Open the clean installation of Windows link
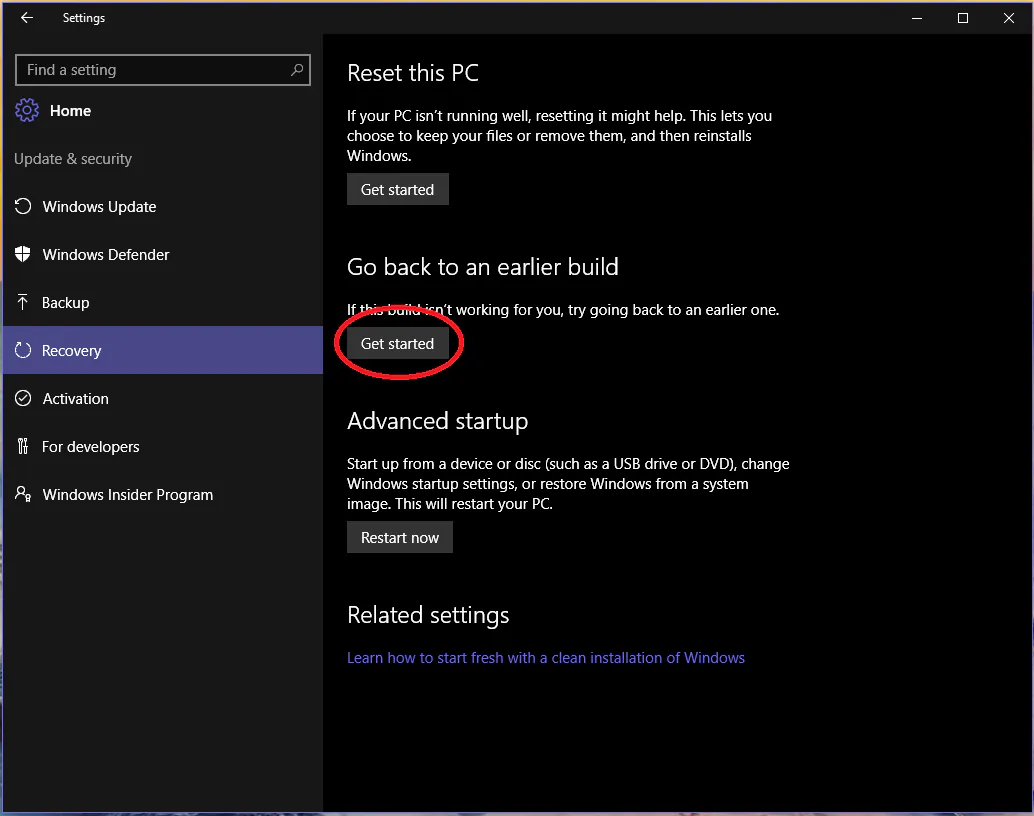Image resolution: width=1034 pixels, height=816 pixels. tap(546, 658)
